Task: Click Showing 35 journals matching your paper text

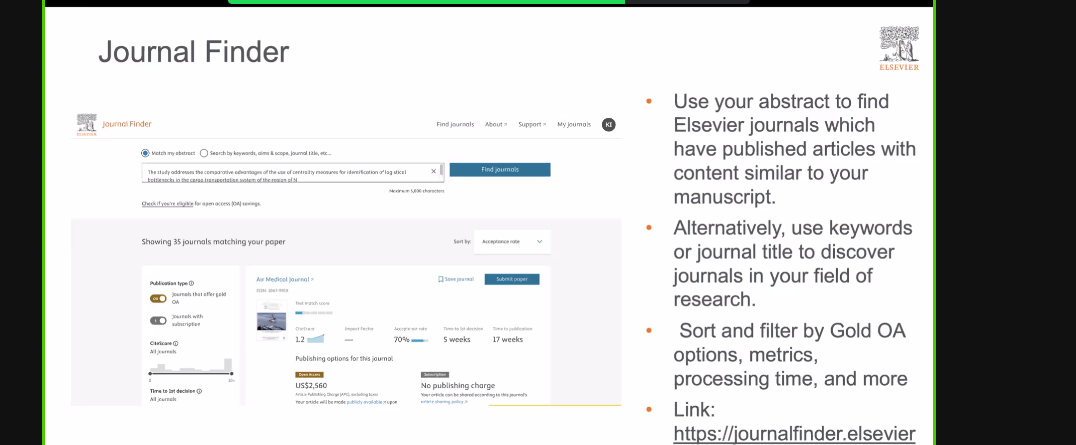Action: click(x=213, y=242)
